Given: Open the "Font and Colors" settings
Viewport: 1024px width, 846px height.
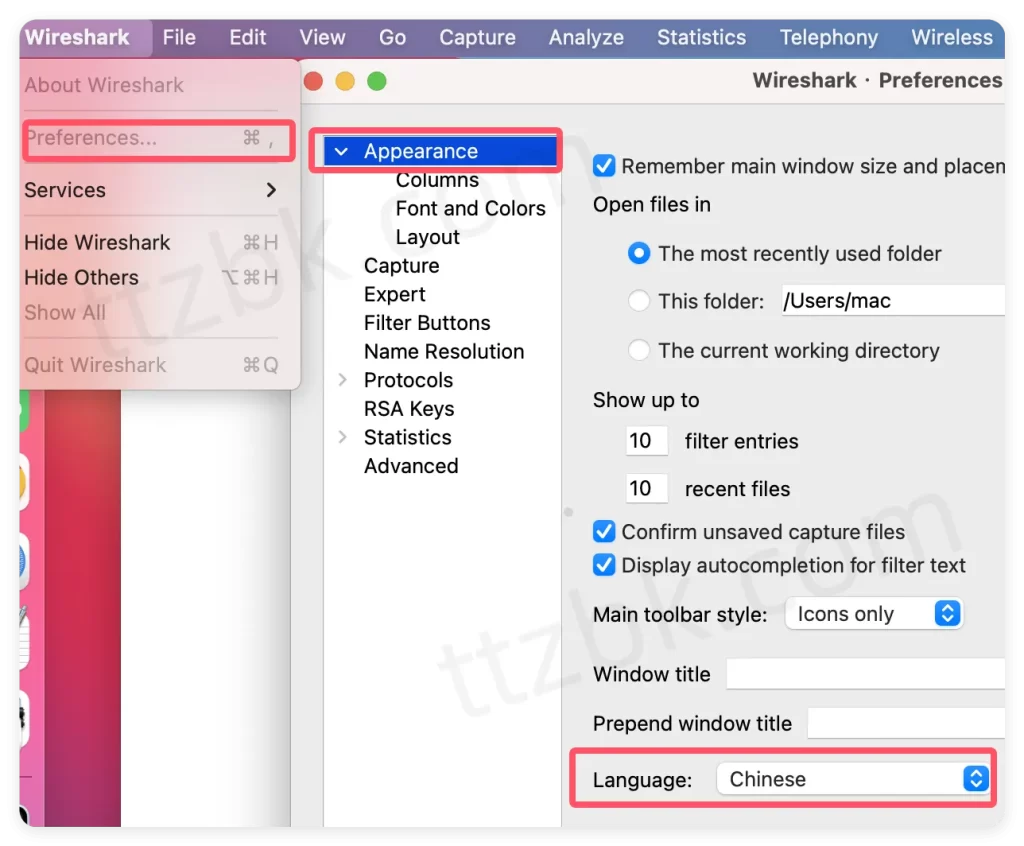Looking at the screenshot, I should tap(470, 209).
